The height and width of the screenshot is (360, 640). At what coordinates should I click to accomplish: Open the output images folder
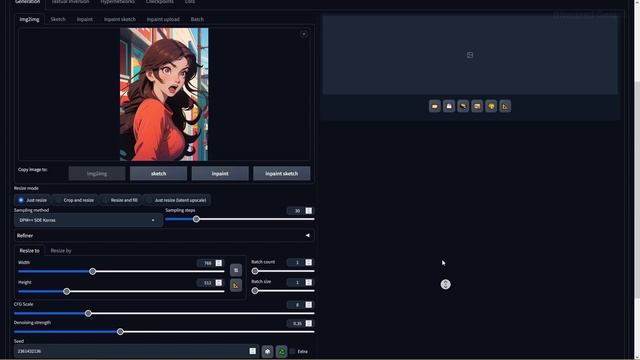click(x=435, y=106)
